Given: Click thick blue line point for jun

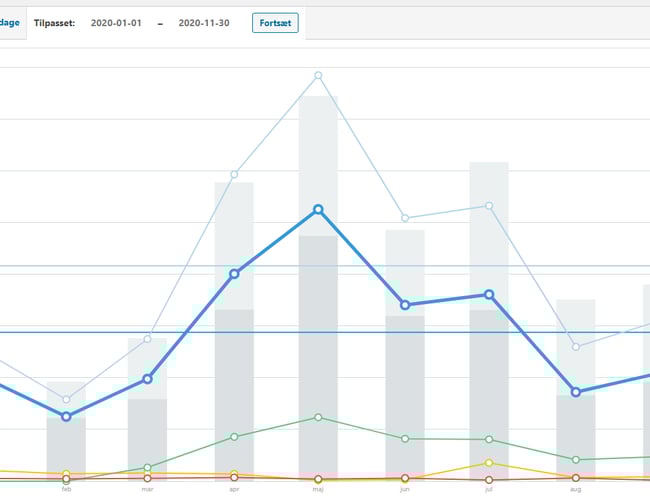Looking at the screenshot, I should (405, 305).
